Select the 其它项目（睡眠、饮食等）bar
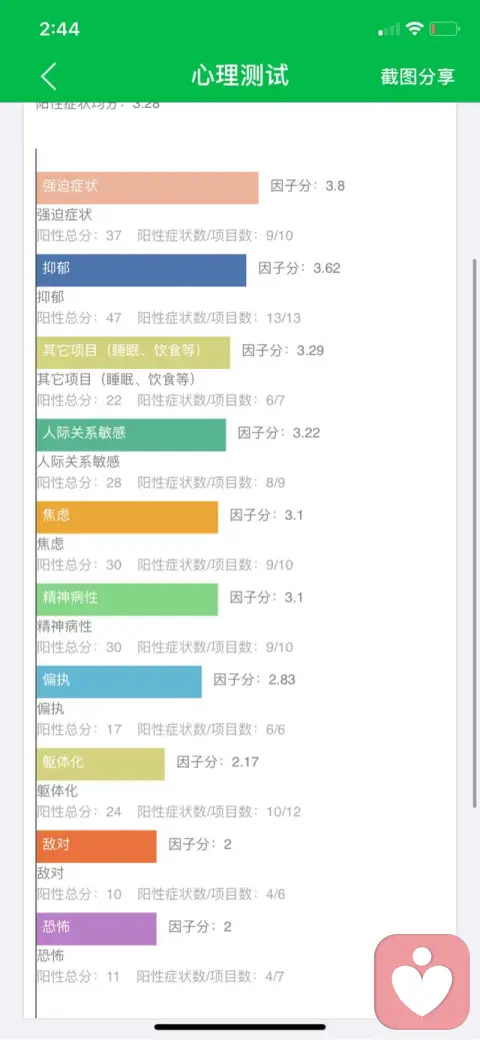This screenshot has height=1040, width=480. pyautogui.click(x=133, y=352)
